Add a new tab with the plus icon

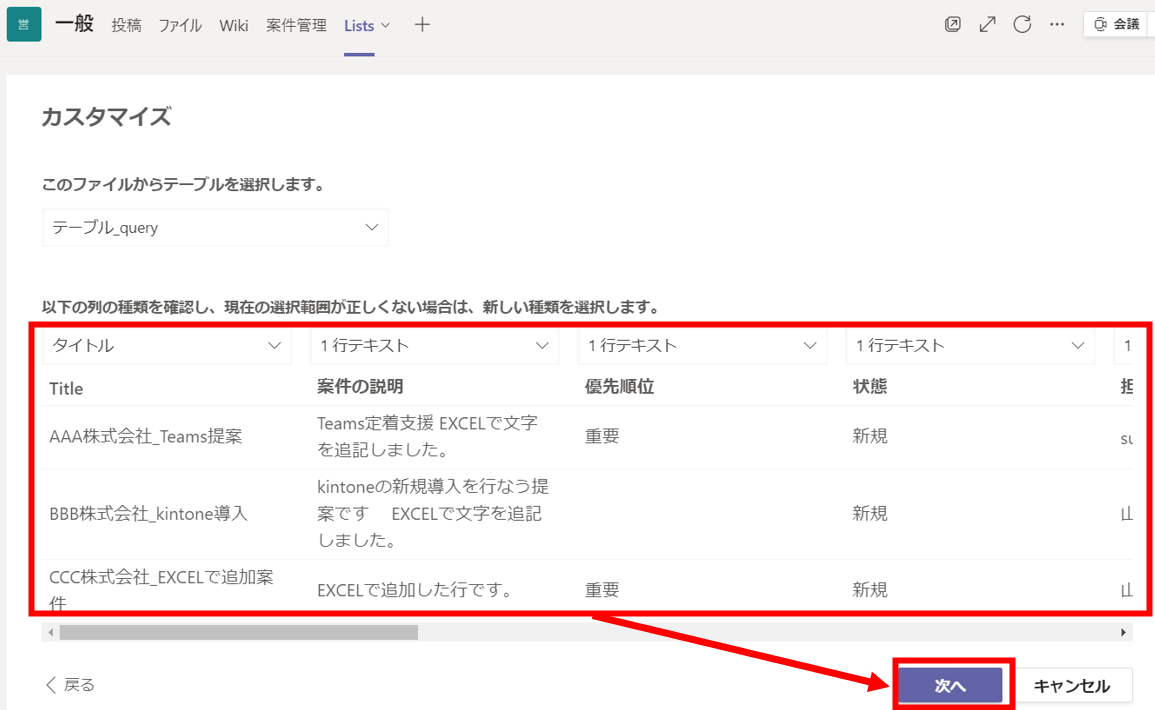422,25
